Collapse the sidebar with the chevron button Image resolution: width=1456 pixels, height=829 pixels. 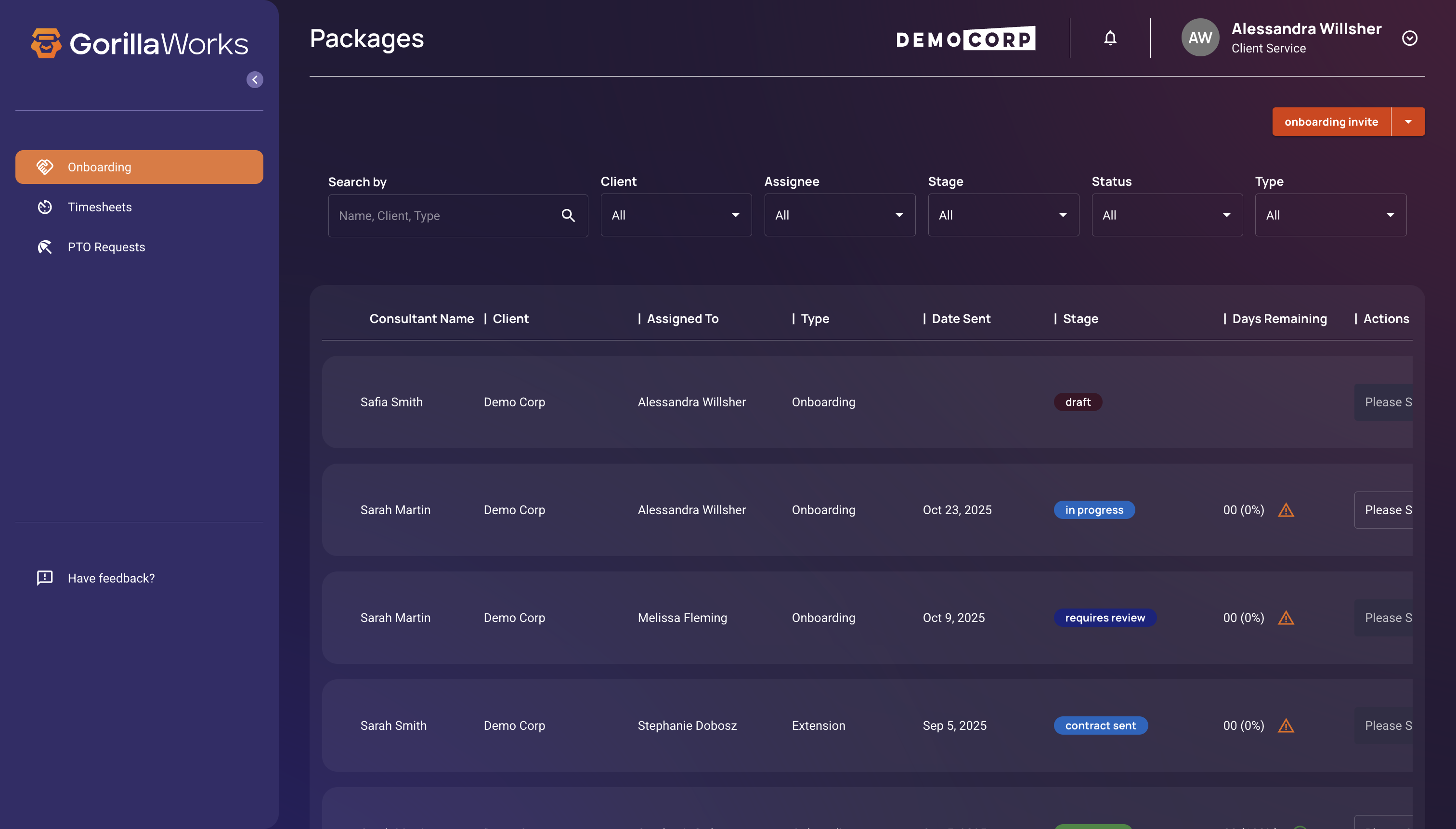click(x=255, y=80)
